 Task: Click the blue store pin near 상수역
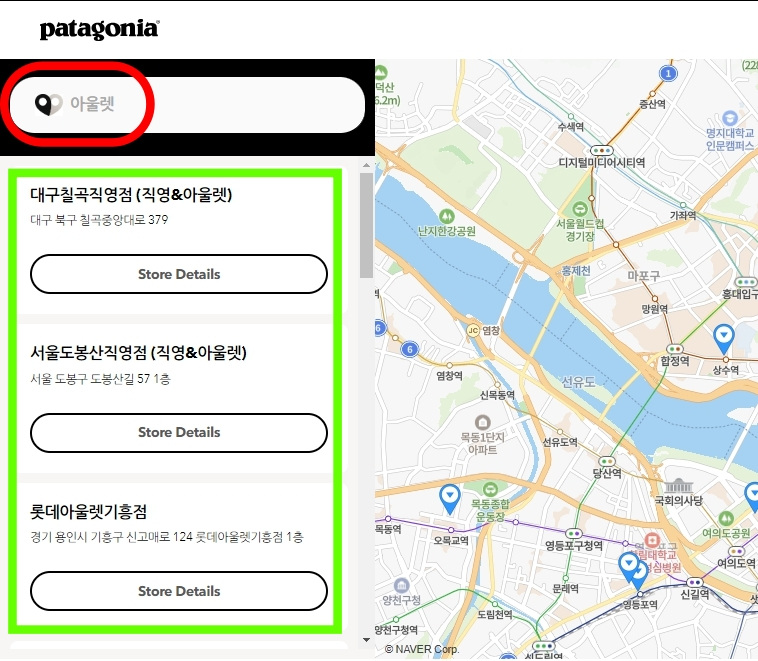click(x=724, y=339)
